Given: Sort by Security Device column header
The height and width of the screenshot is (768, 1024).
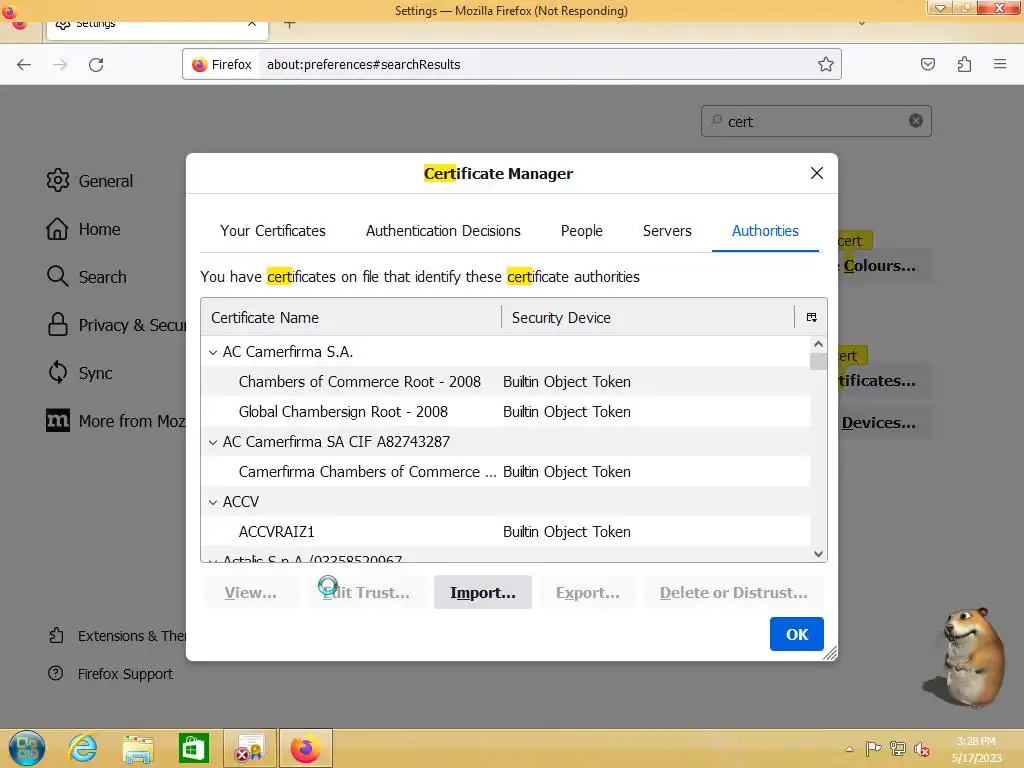Looking at the screenshot, I should coord(648,317).
